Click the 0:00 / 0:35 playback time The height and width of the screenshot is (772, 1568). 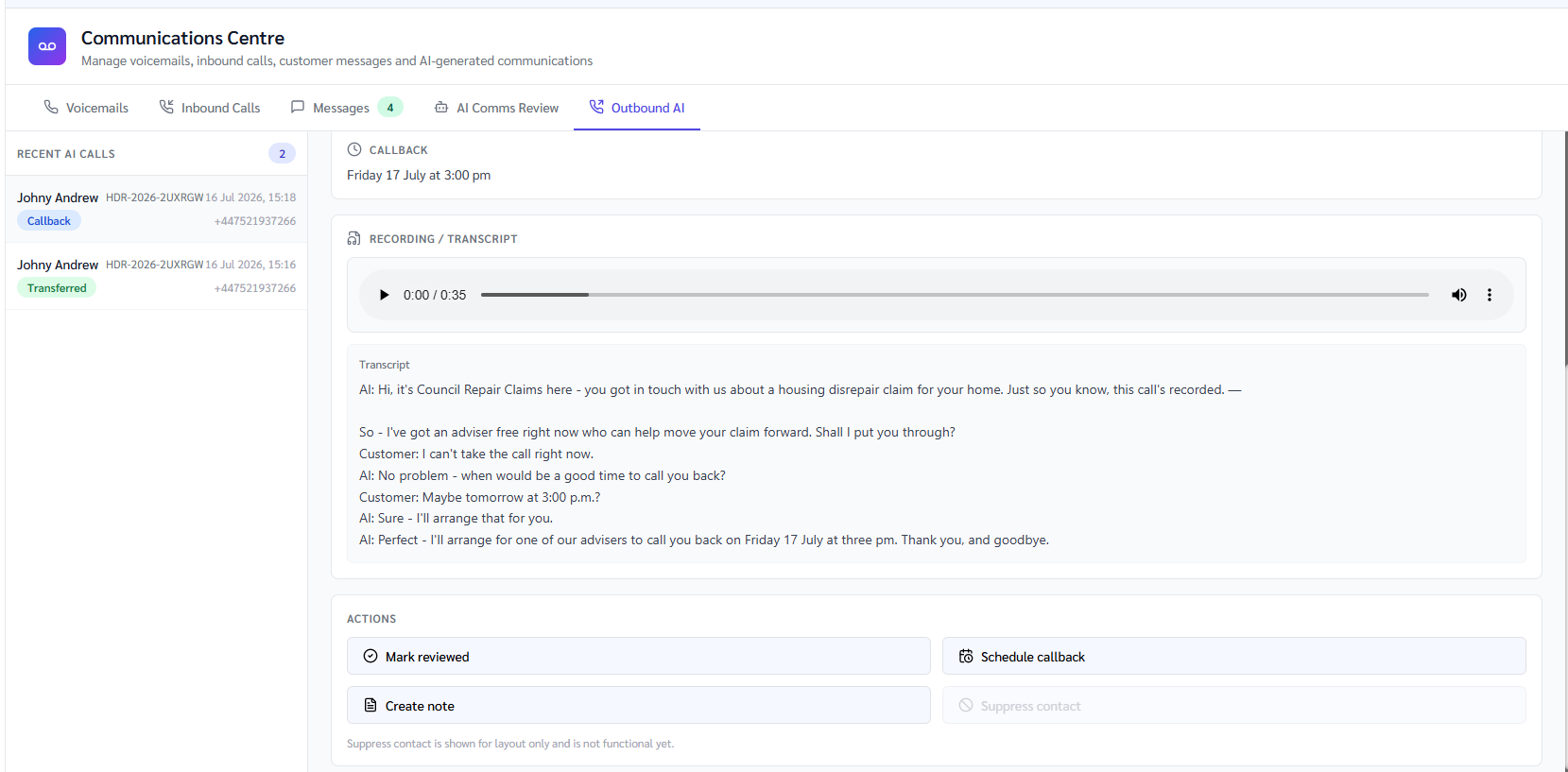coord(435,295)
